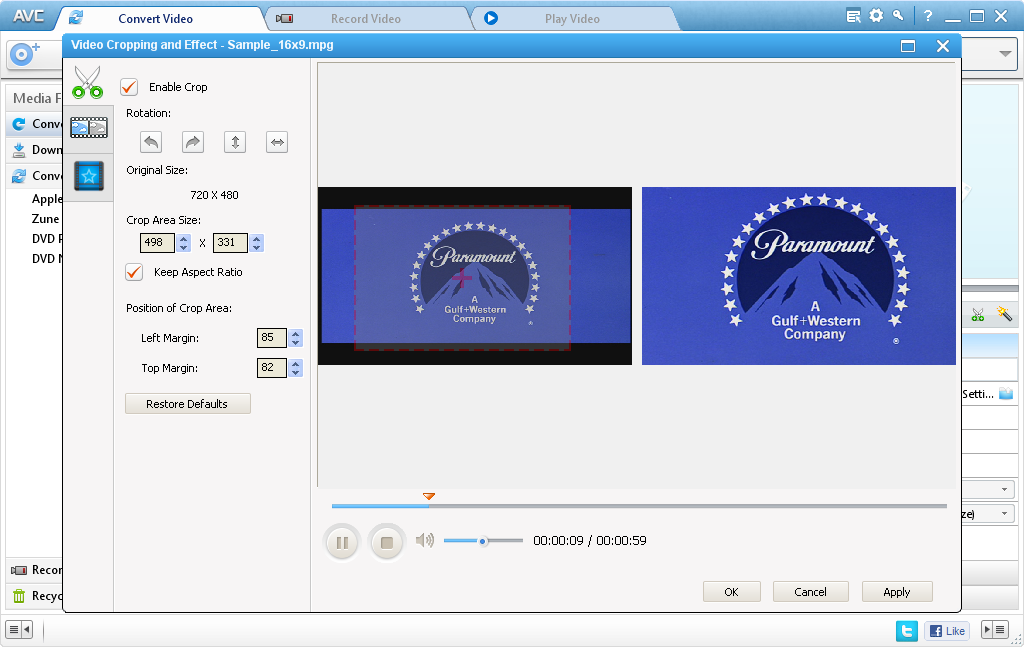Confirm with the OK button
1024x647 pixels.
(x=731, y=592)
